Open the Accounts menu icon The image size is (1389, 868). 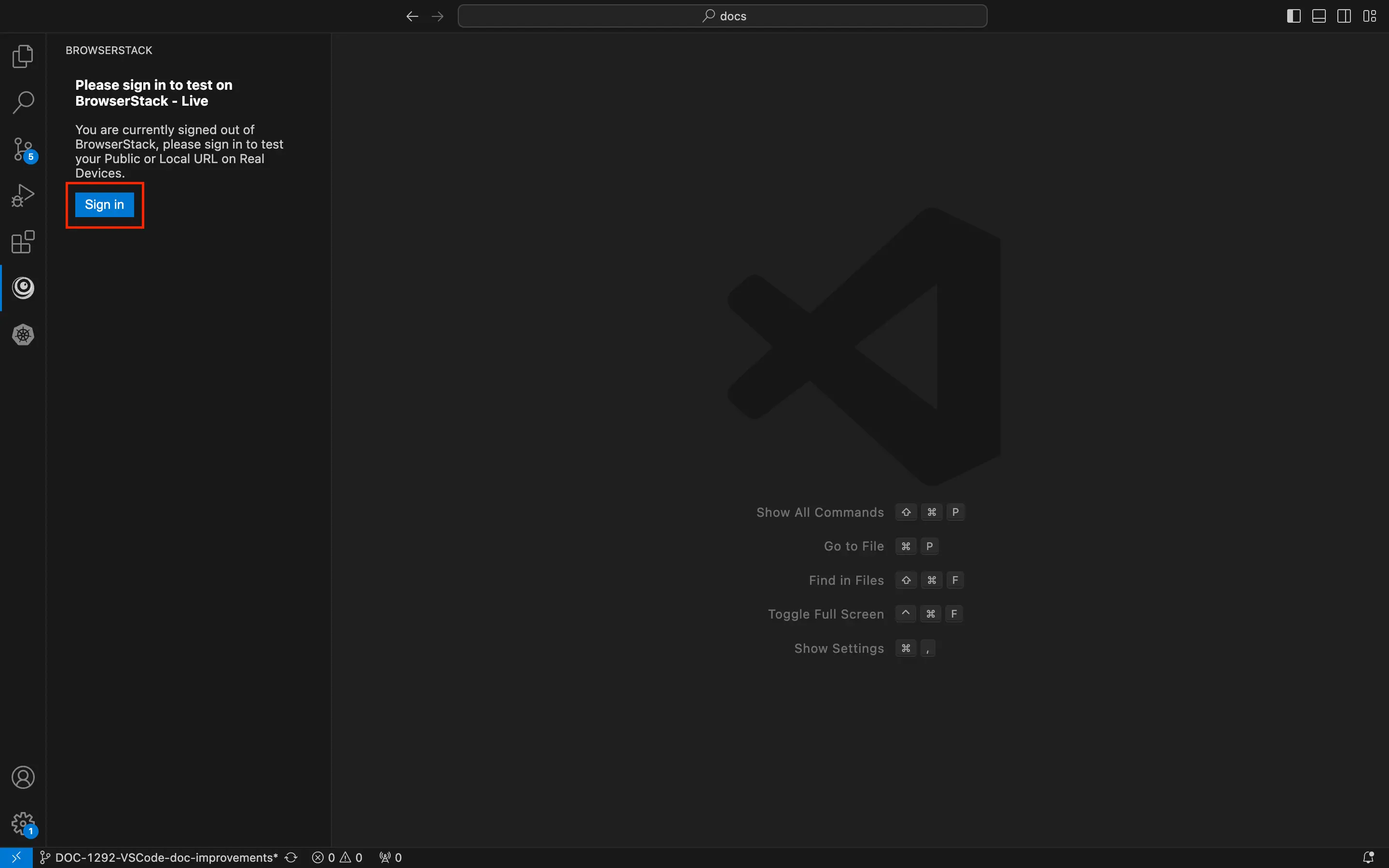(x=23, y=777)
